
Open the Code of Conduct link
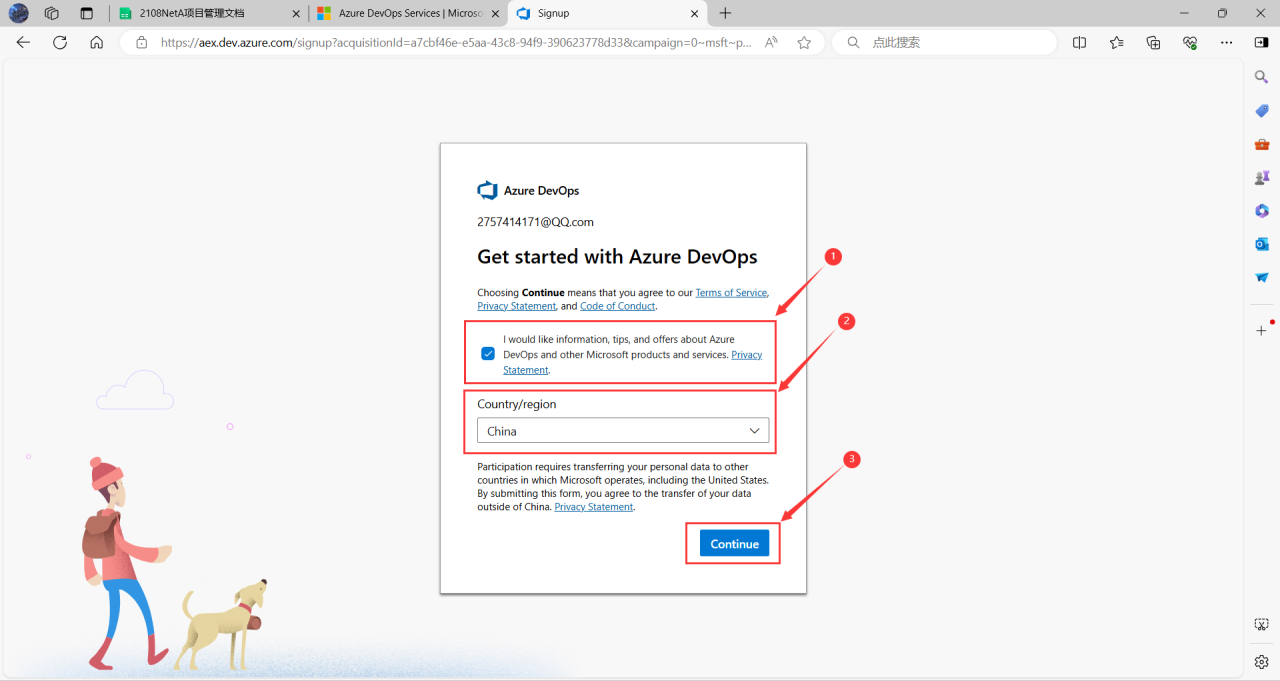tap(617, 306)
